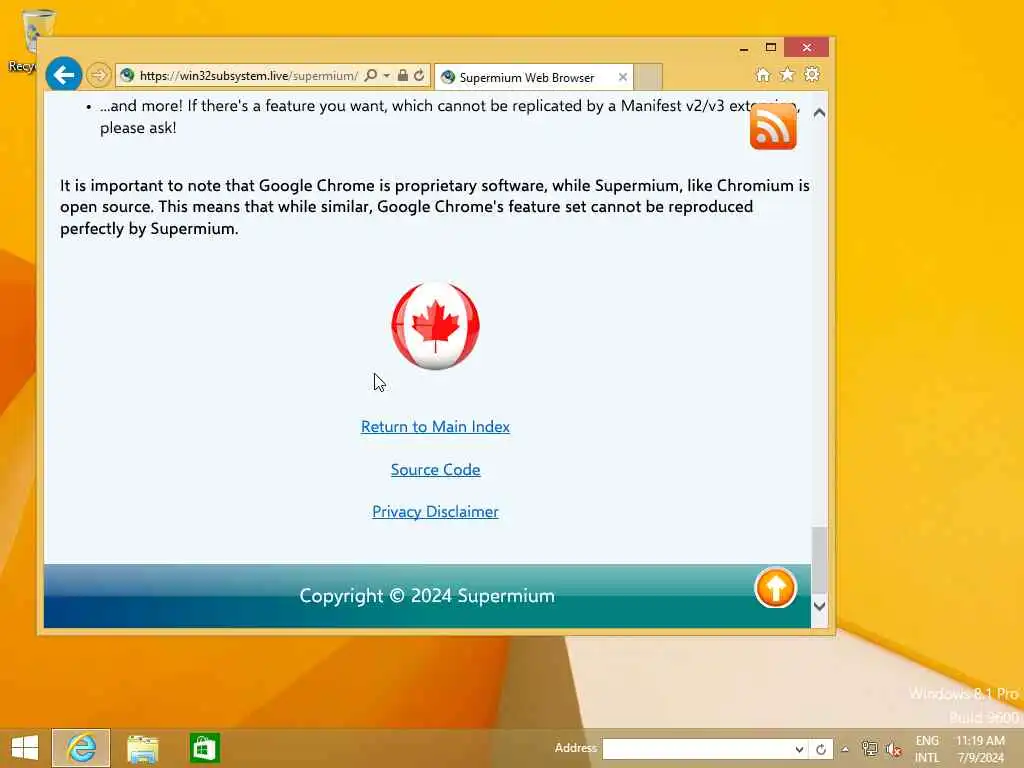Open the network status tray icon
The width and height of the screenshot is (1024, 768).
pyautogui.click(x=869, y=749)
